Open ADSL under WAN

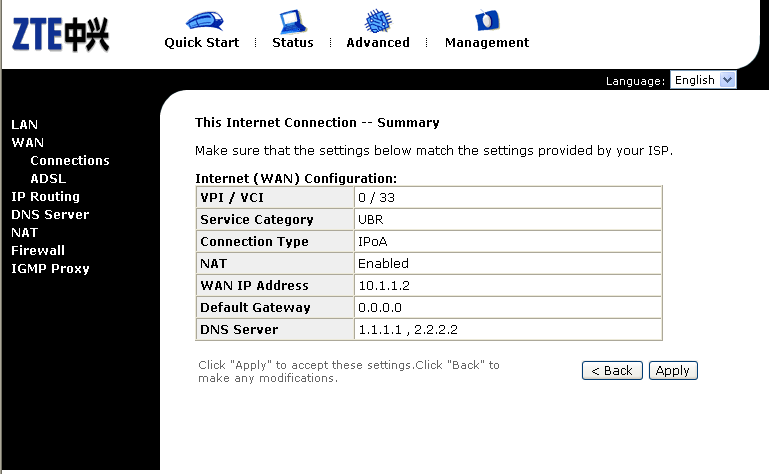(48, 179)
